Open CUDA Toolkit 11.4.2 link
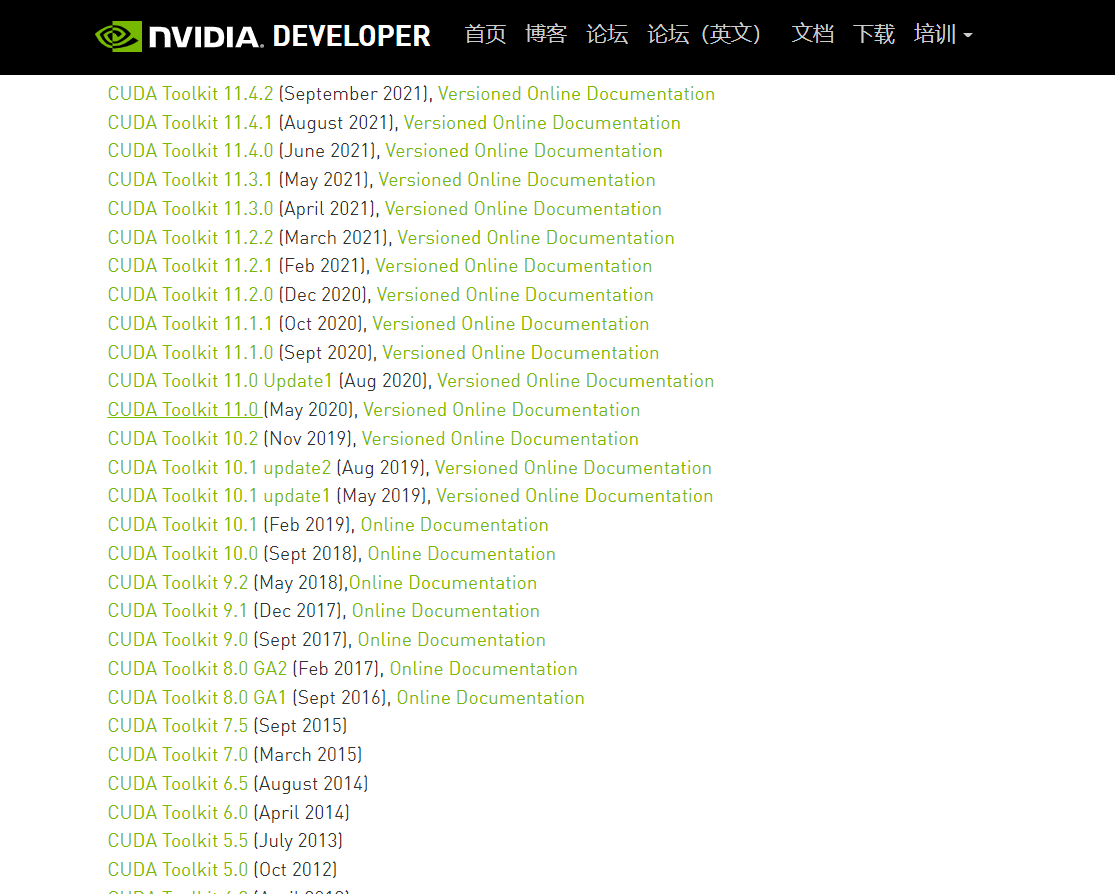1115x894 pixels. click(191, 94)
